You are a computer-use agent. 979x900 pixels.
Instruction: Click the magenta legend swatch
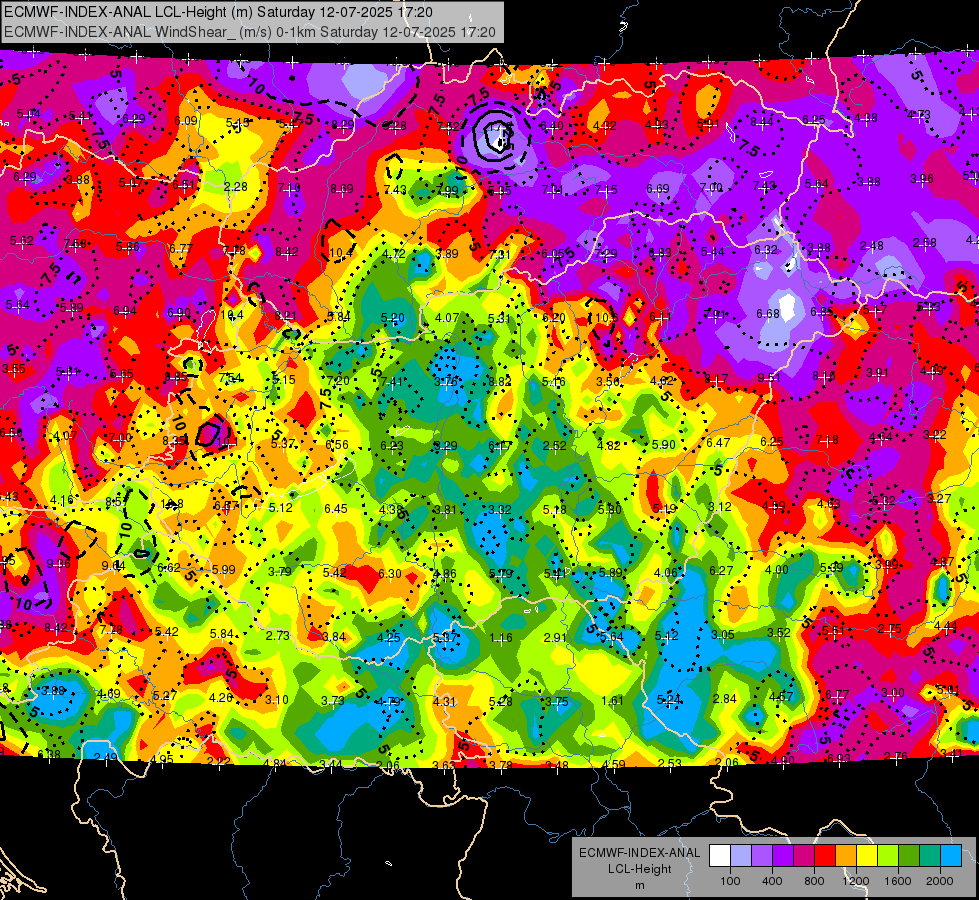[x=804, y=856]
